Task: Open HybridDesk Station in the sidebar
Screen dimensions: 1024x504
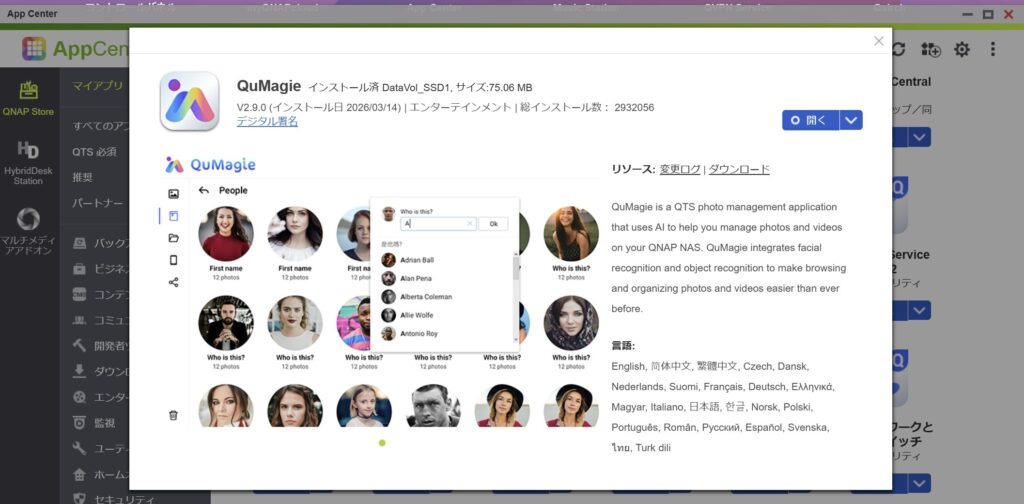Action: [x=28, y=163]
